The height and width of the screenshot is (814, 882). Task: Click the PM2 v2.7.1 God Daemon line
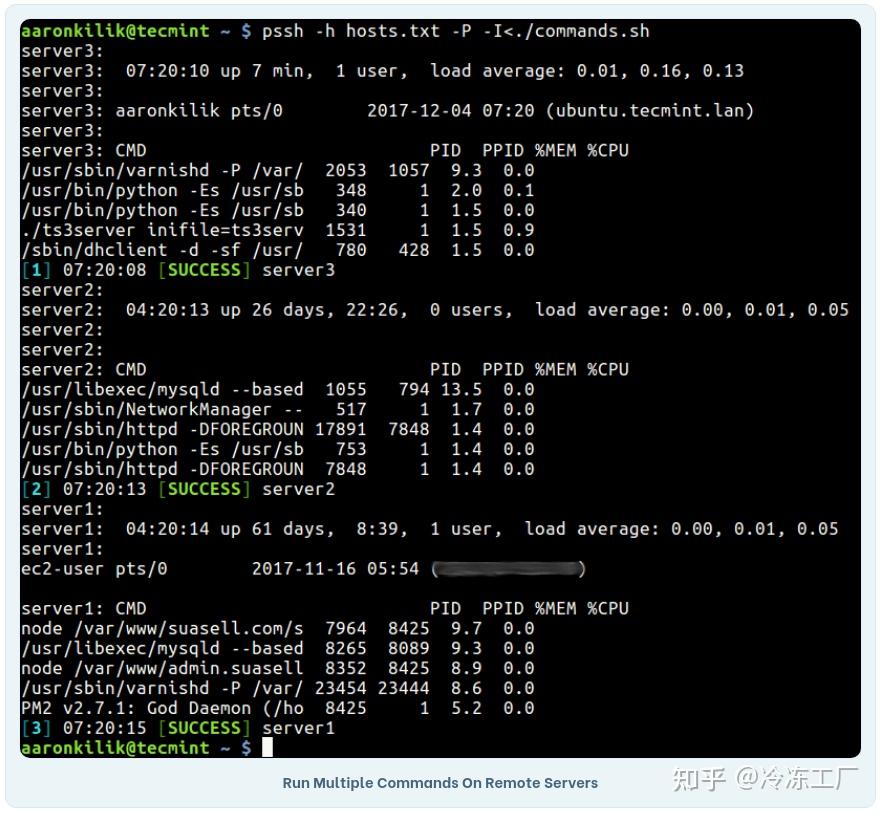[278, 708]
